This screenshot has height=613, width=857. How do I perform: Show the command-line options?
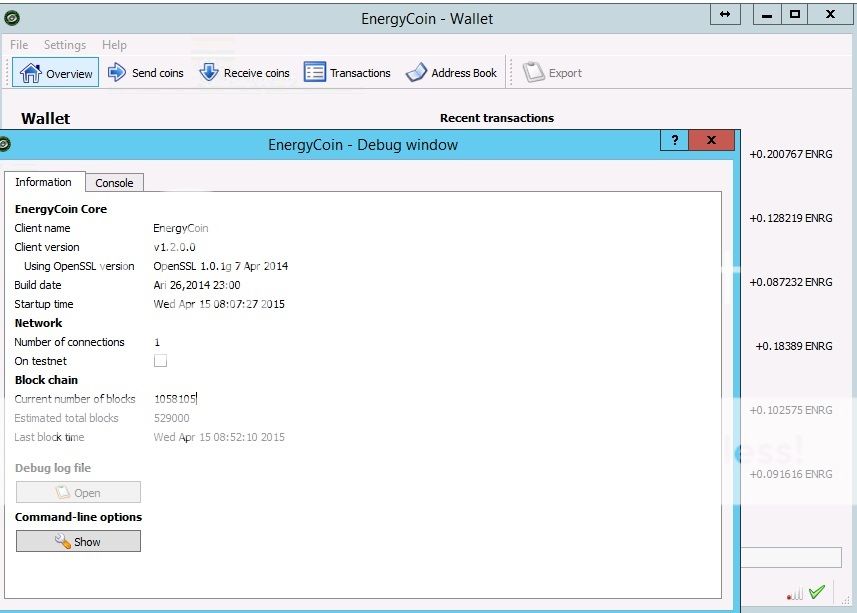pyautogui.click(x=78, y=541)
